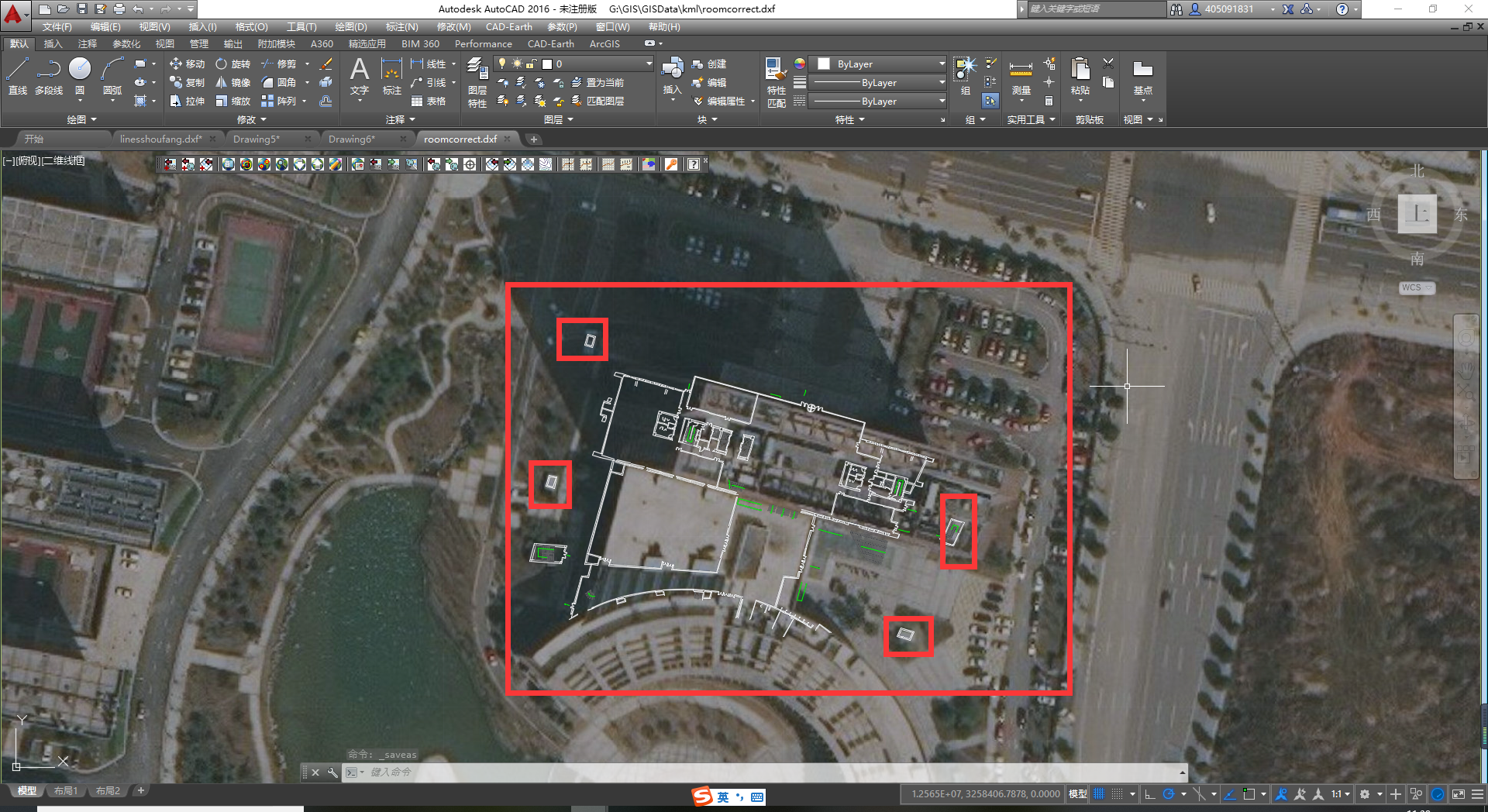
Task: Click Save in quick access toolbar
Action: point(82,9)
